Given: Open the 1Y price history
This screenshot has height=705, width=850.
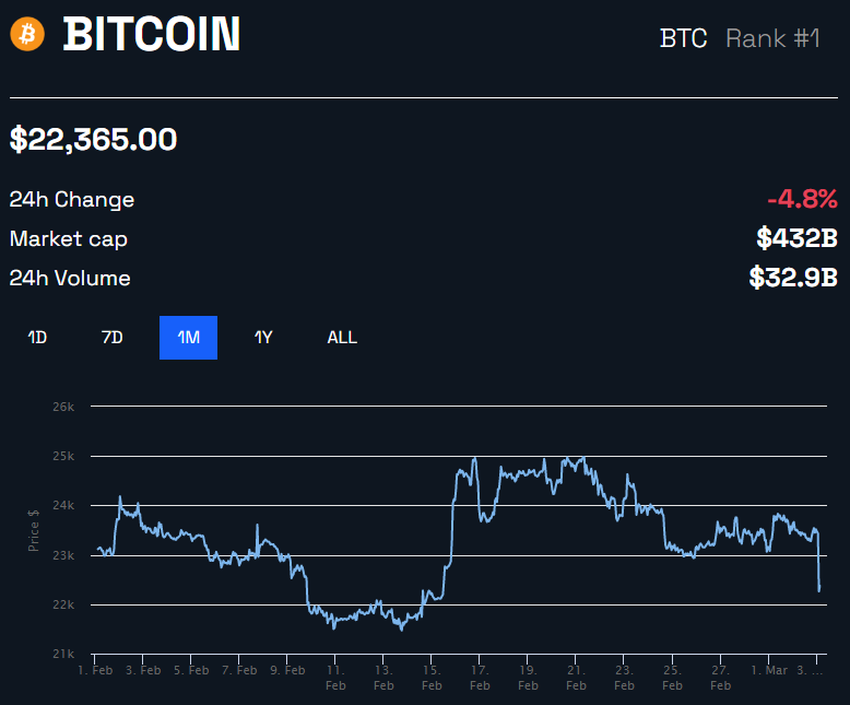Looking at the screenshot, I should click(263, 337).
